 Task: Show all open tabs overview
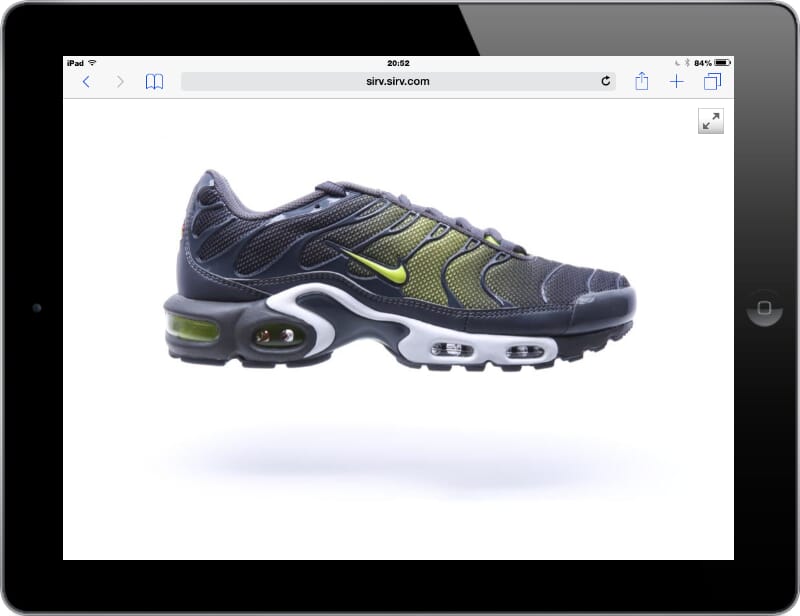tap(712, 82)
